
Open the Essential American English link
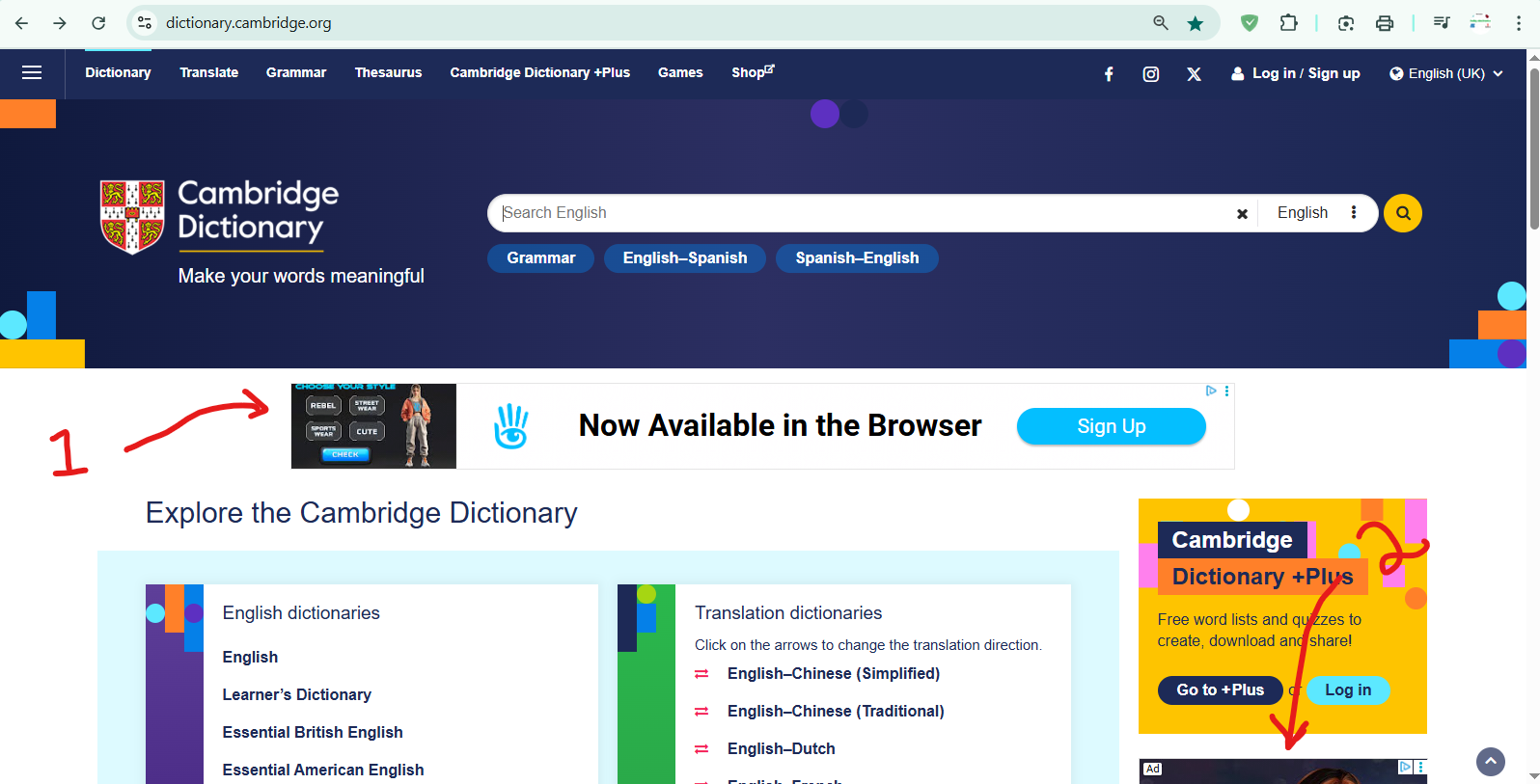point(323,770)
